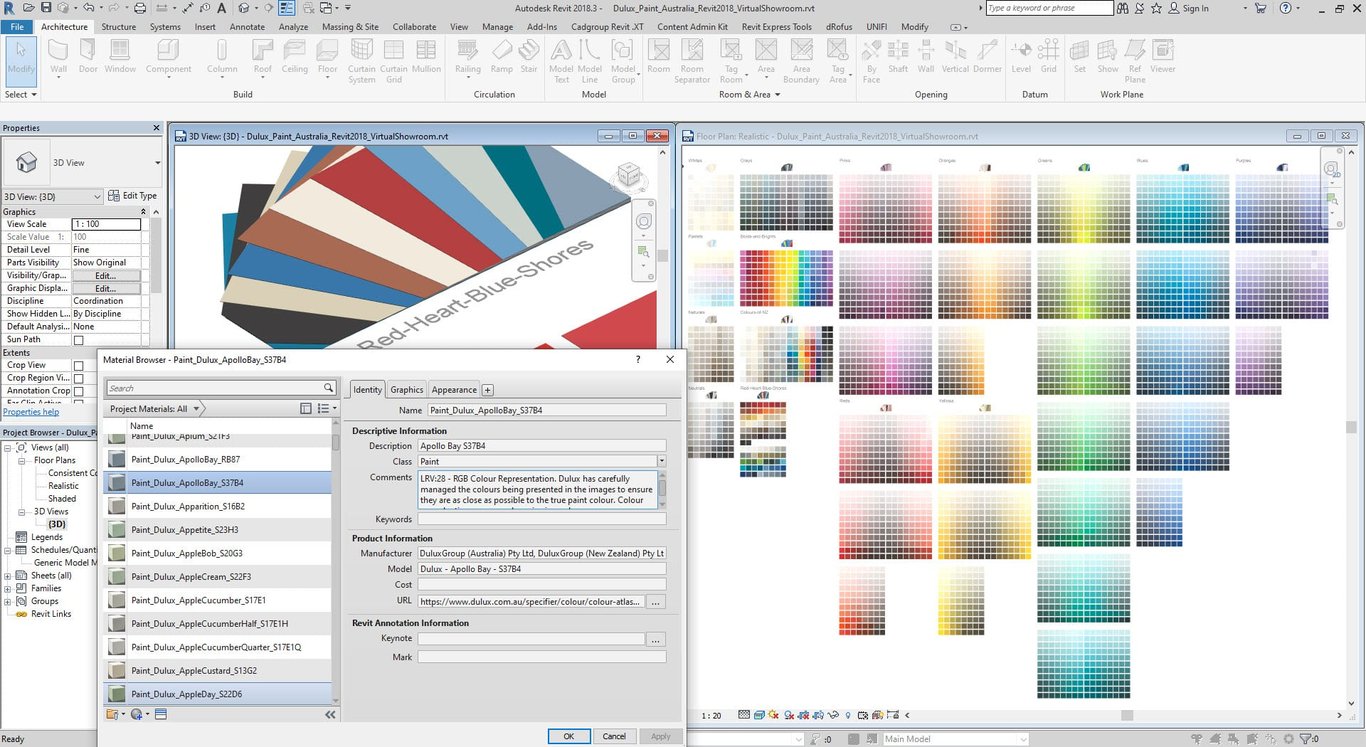Pick the Column tool
The height and width of the screenshot is (747, 1366).
[222, 58]
